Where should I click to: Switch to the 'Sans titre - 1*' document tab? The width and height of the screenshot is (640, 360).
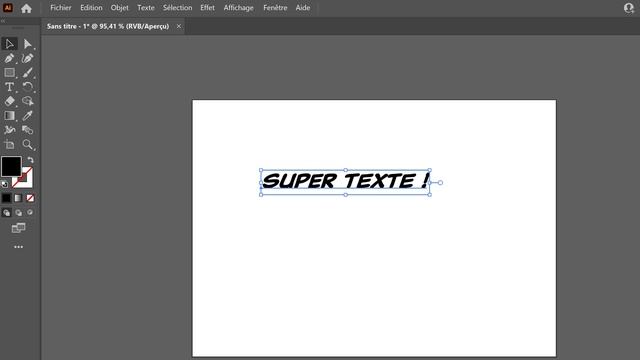[108, 26]
